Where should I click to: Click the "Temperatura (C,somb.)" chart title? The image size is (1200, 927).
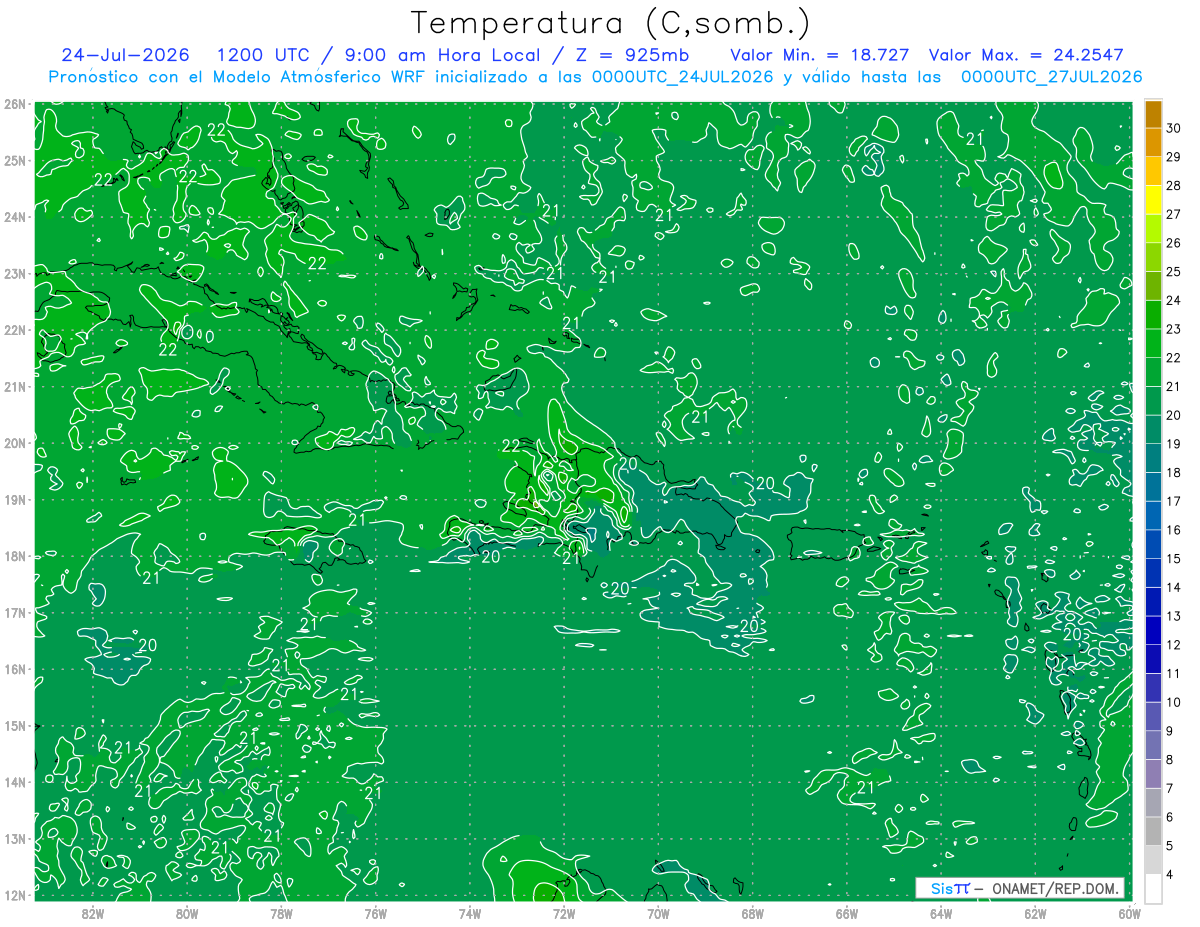pos(611,23)
